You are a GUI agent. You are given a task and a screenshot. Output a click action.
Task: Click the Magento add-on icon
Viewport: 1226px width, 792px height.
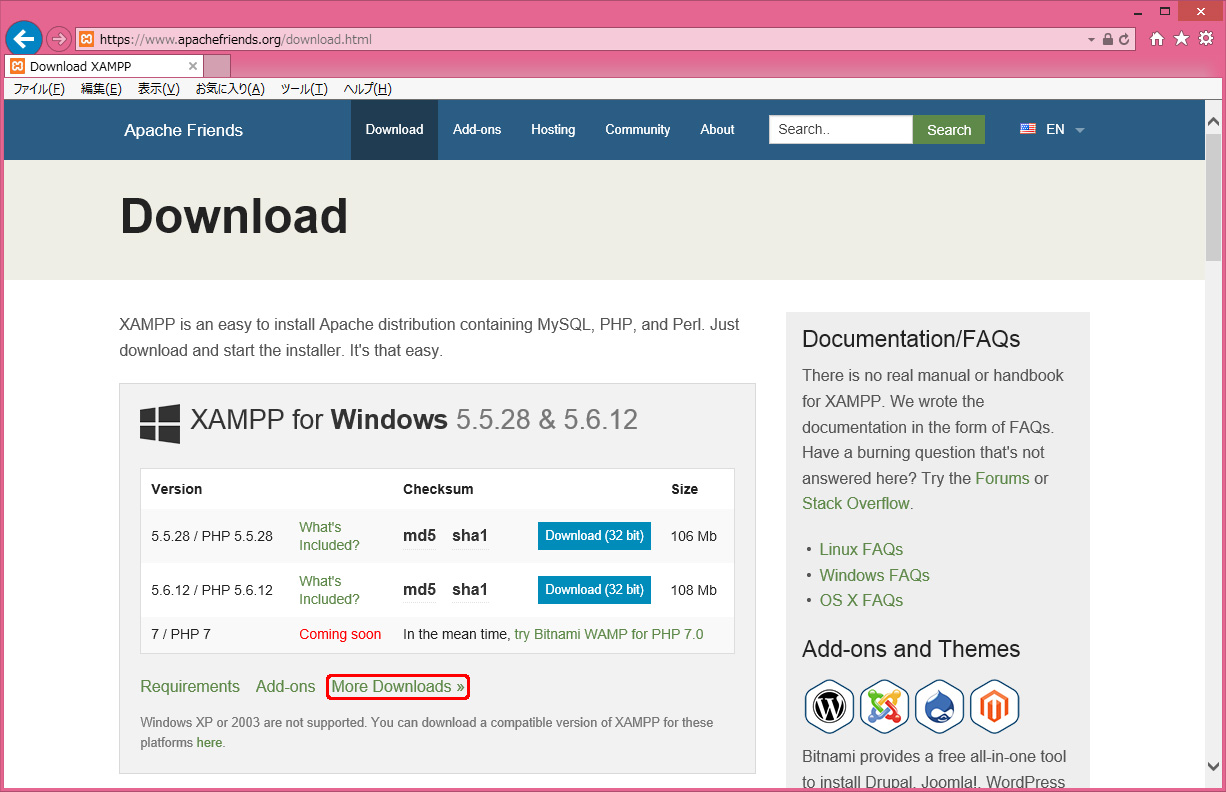[x=994, y=707]
